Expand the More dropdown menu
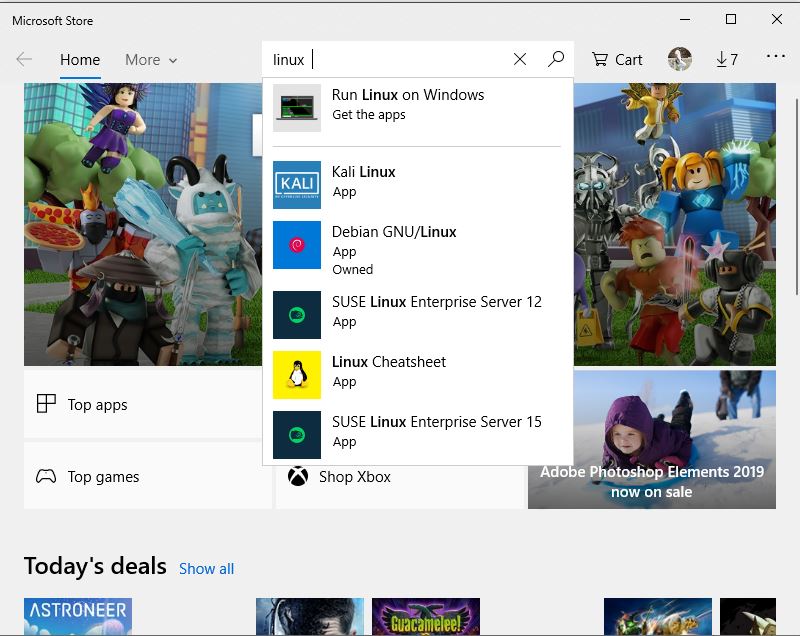The width and height of the screenshot is (800, 636). [151, 60]
